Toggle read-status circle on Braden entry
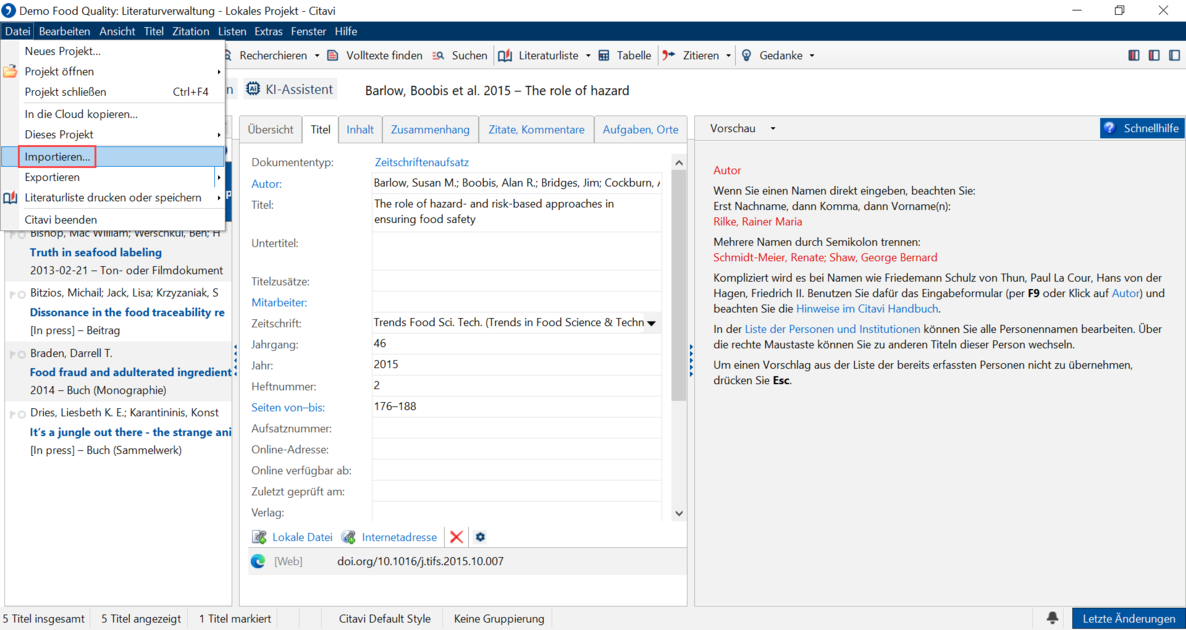The width and height of the screenshot is (1186, 630). [x=21, y=355]
